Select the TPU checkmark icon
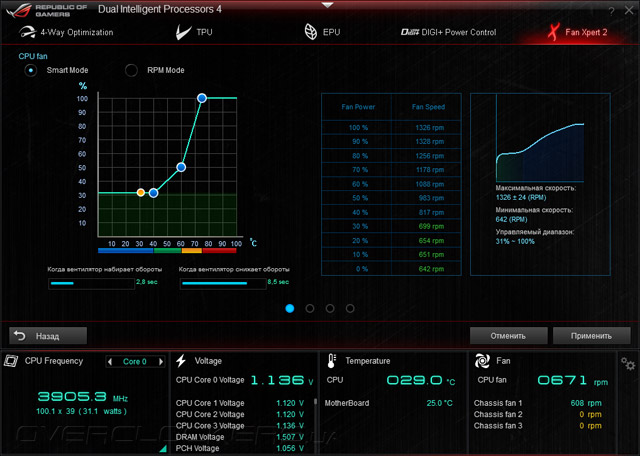Image resolution: width=640 pixels, height=456 pixels. click(183, 32)
